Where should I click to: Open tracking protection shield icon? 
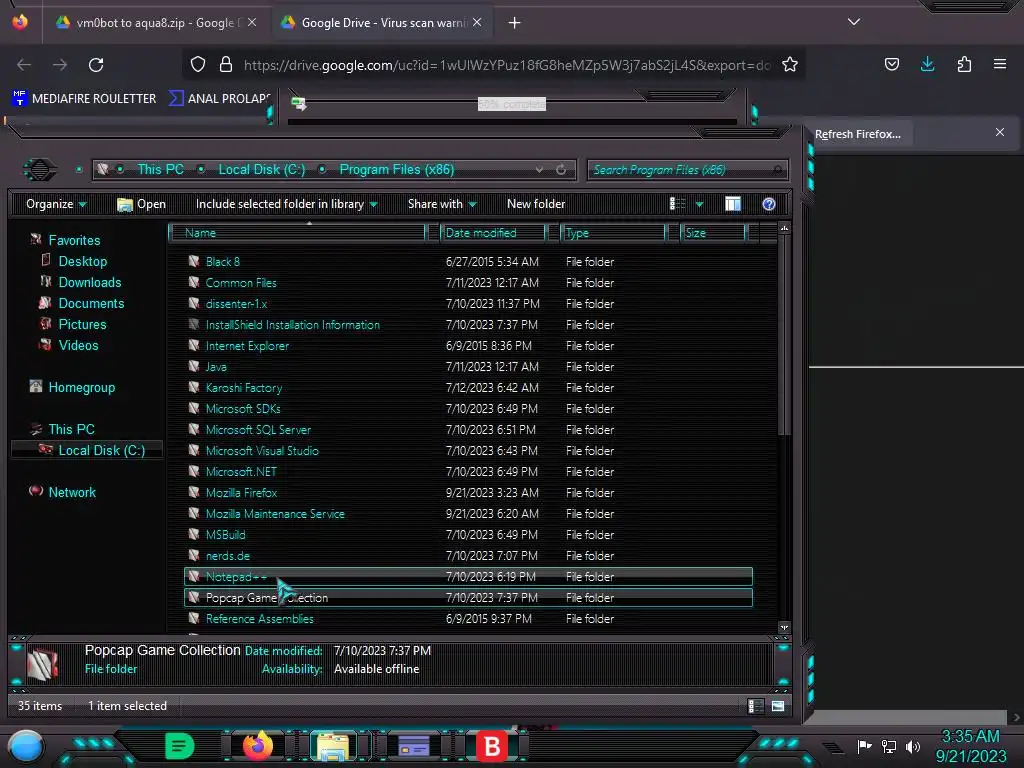198,65
